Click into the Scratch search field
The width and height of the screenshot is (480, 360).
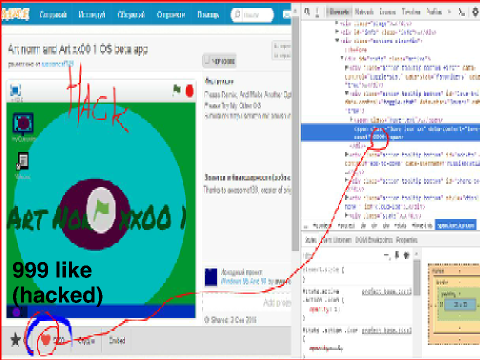coord(252,15)
